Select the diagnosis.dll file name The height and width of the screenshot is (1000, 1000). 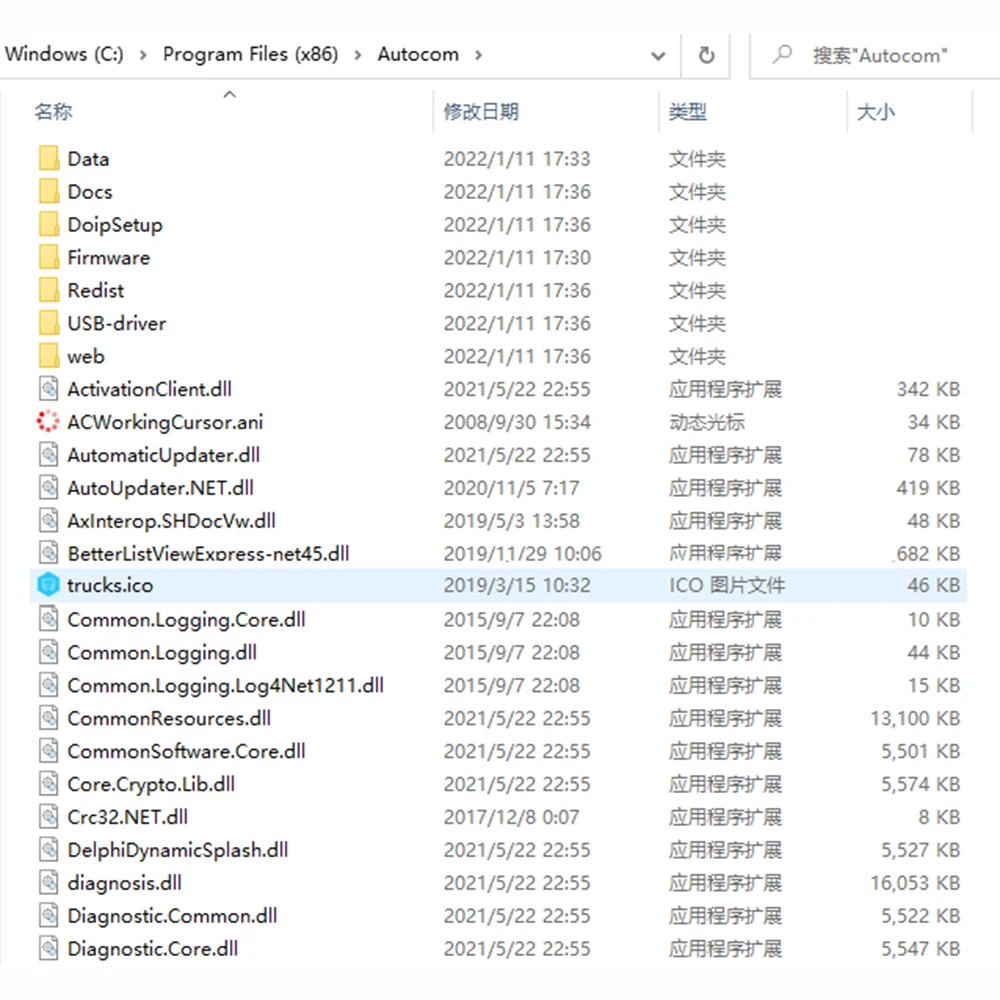[x=124, y=883]
